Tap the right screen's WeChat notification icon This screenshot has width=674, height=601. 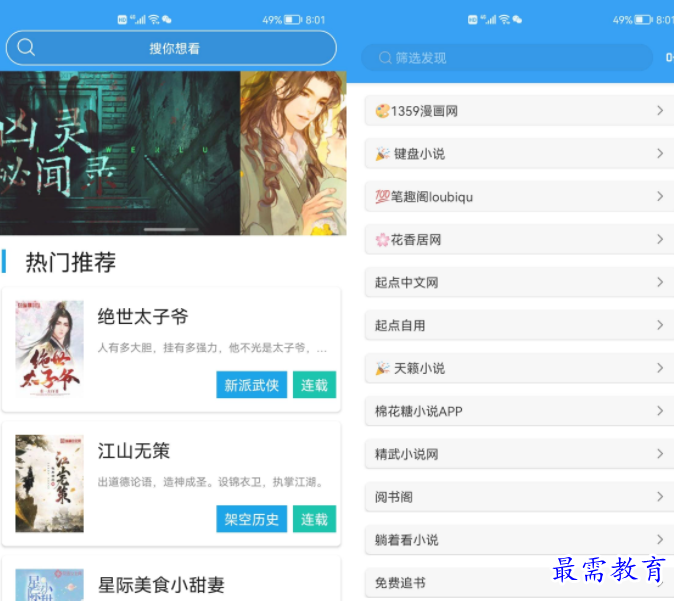pos(518,19)
